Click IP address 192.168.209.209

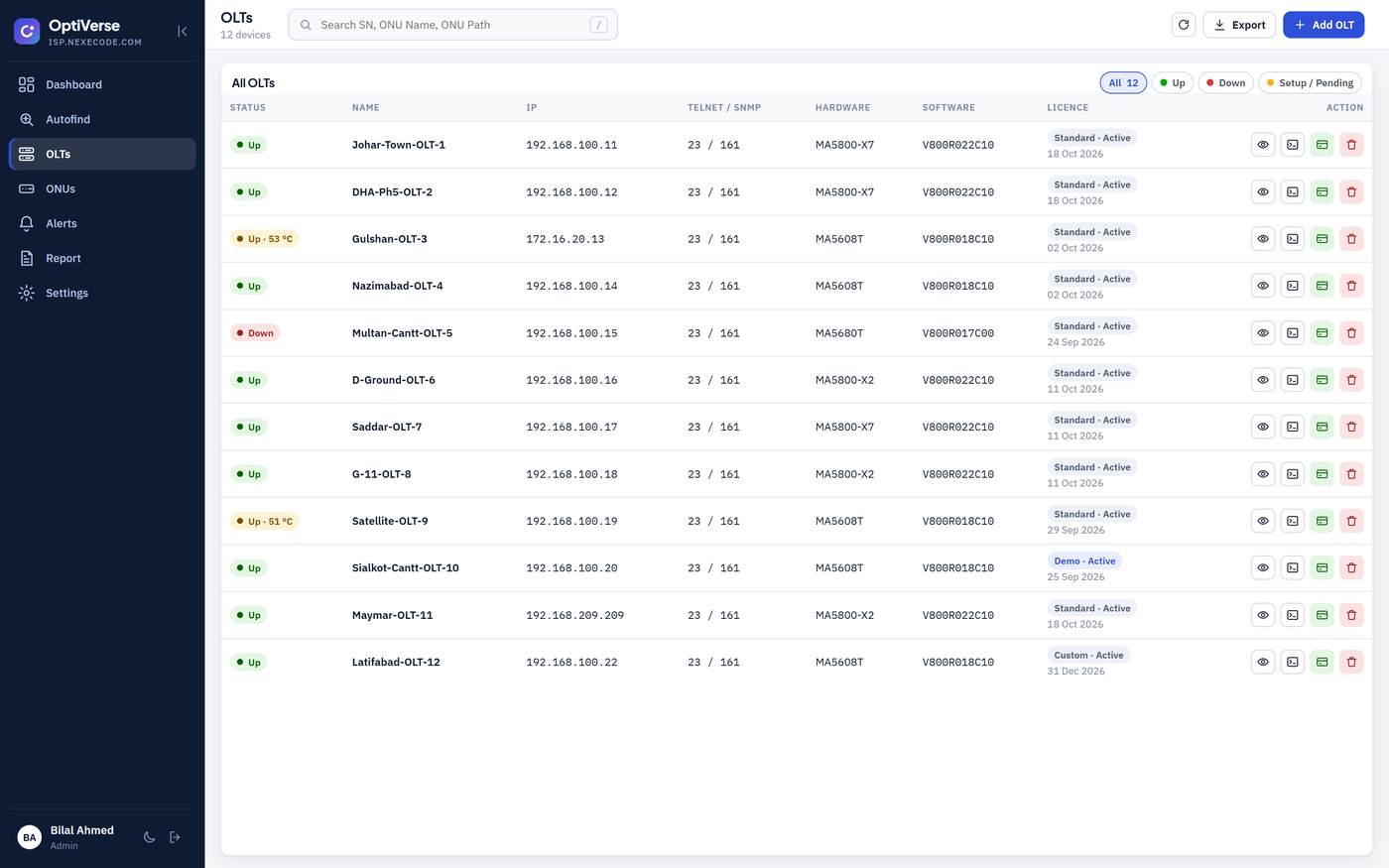[575, 615]
